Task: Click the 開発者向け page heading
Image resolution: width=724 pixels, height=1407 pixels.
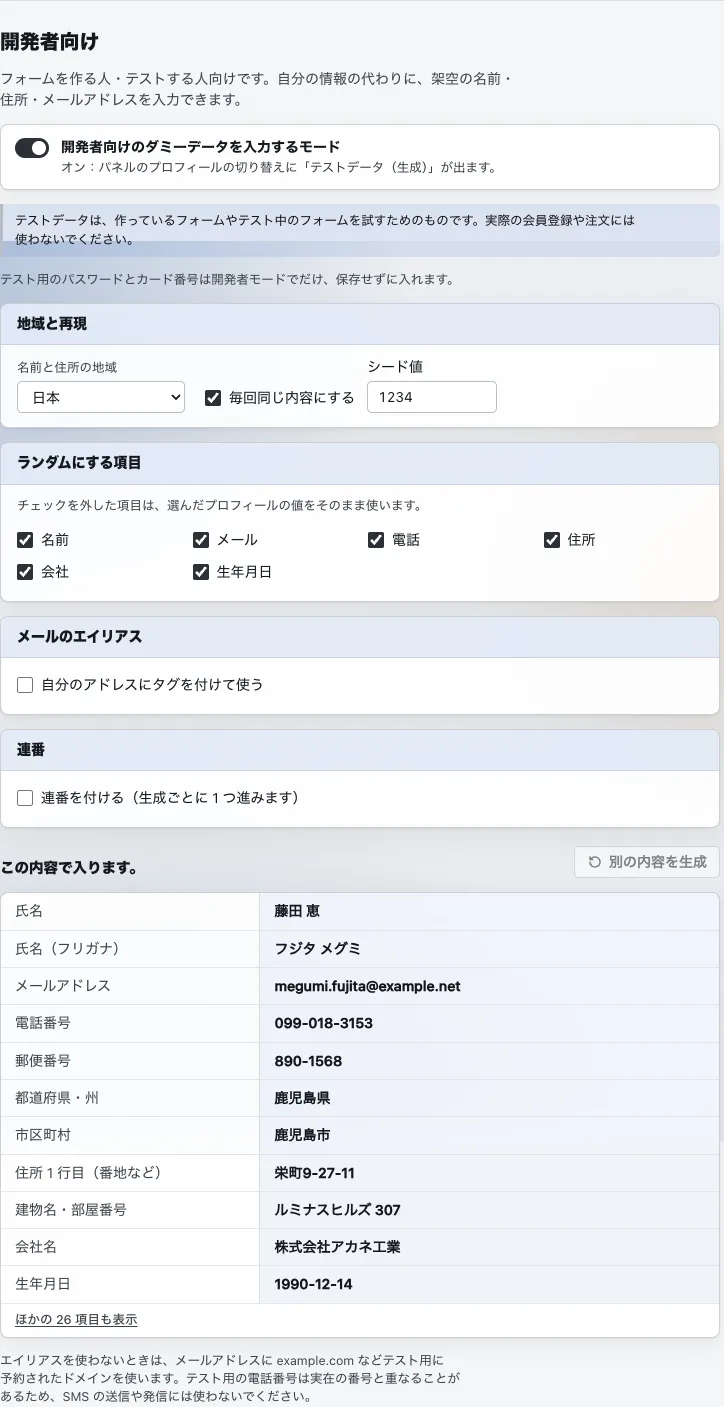Action: click(50, 41)
